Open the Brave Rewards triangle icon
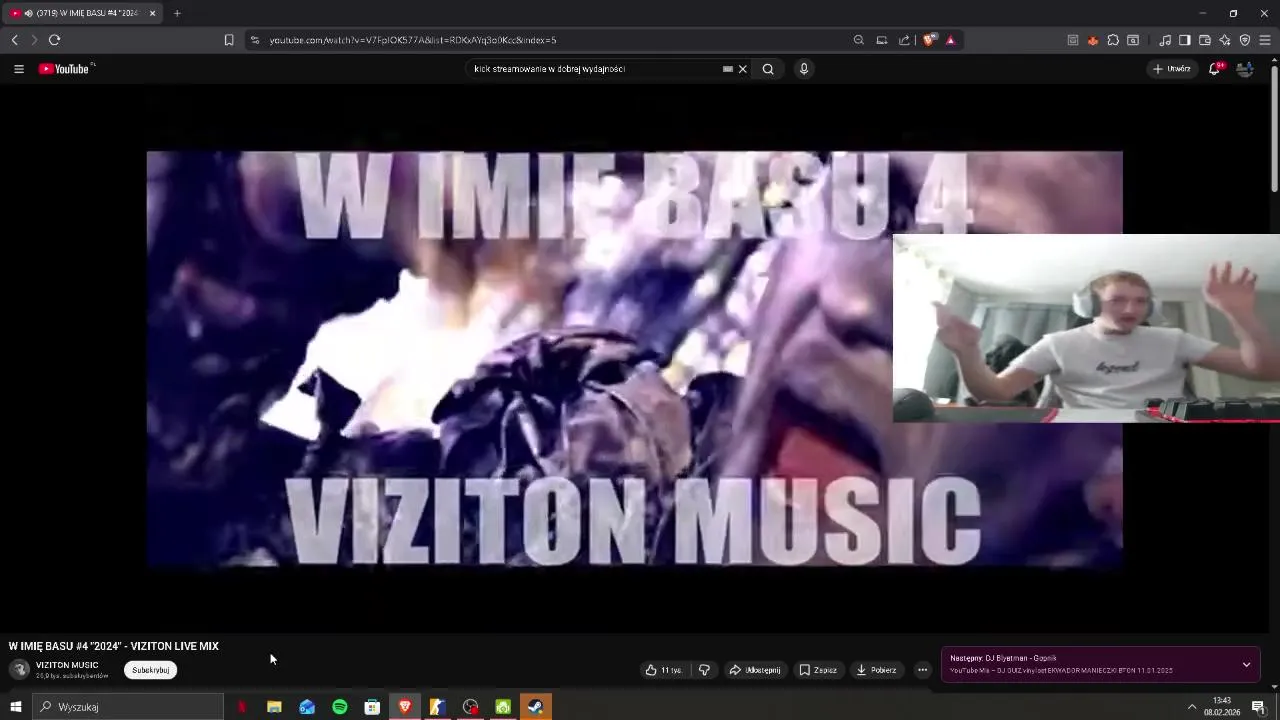This screenshot has height=720, width=1280. coord(951,40)
